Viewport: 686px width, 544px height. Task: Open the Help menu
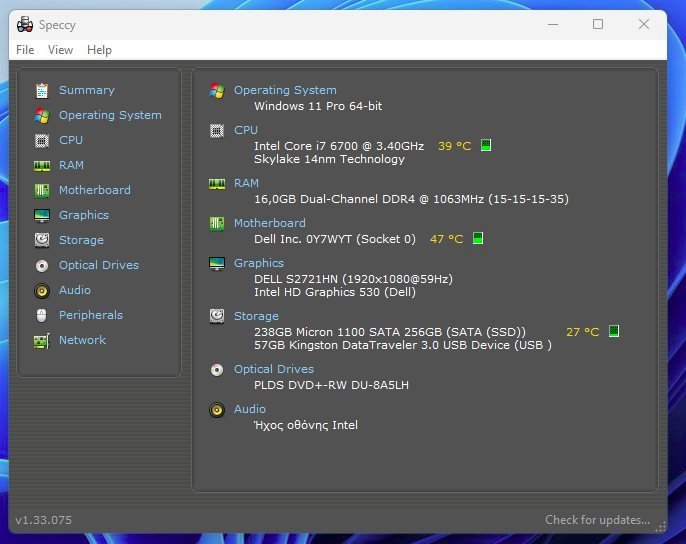(99, 50)
